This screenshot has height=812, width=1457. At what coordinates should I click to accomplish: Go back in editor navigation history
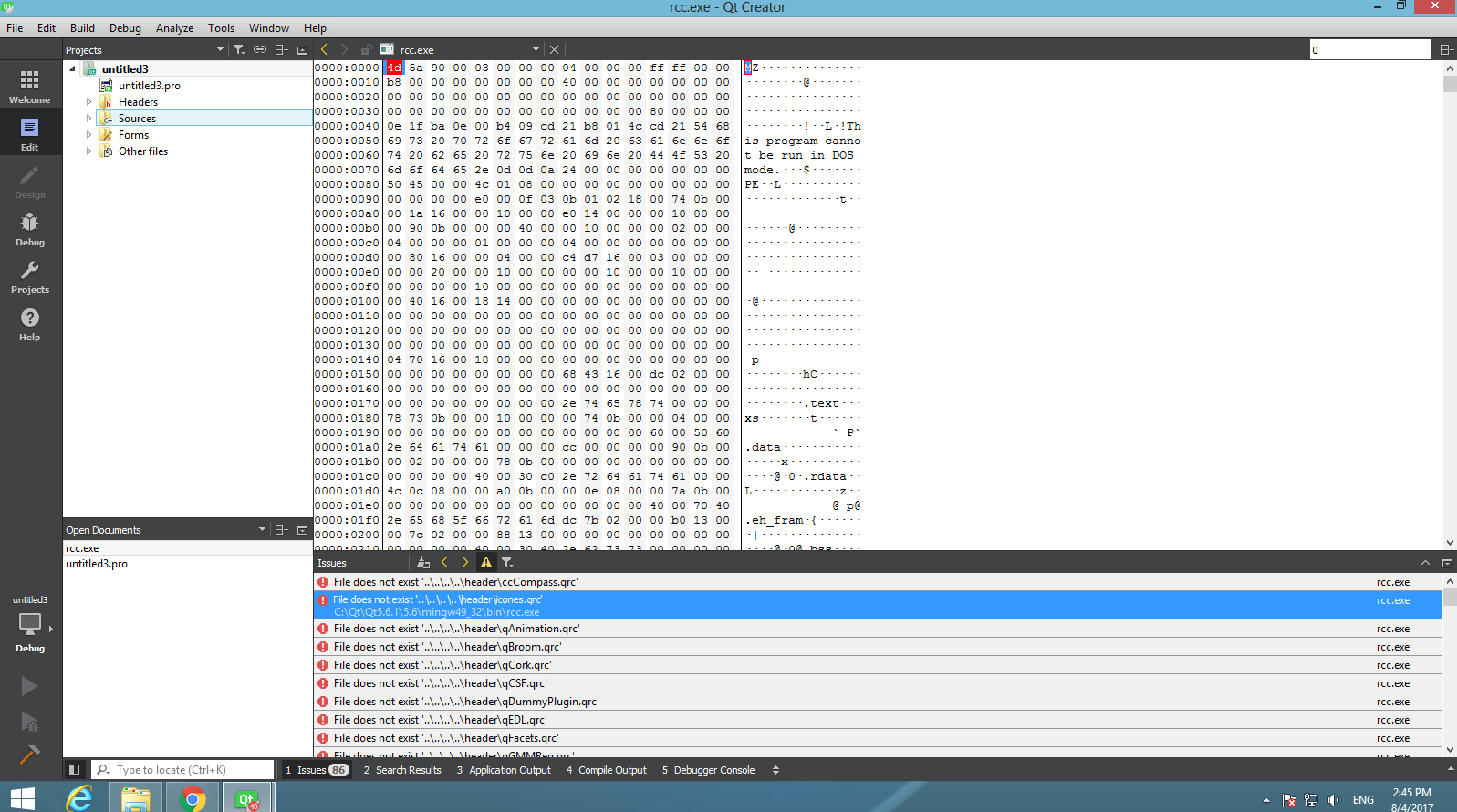tap(324, 49)
